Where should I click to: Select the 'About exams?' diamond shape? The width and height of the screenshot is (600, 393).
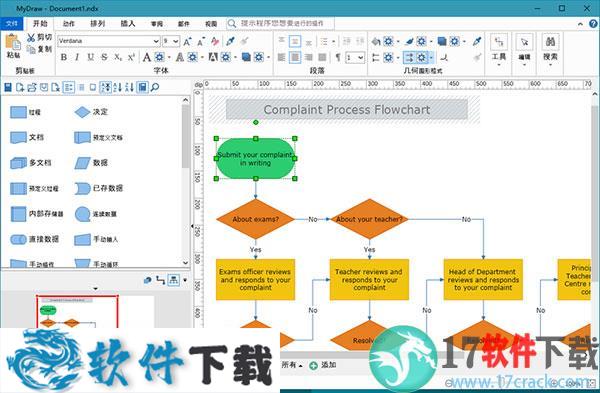tap(255, 219)
